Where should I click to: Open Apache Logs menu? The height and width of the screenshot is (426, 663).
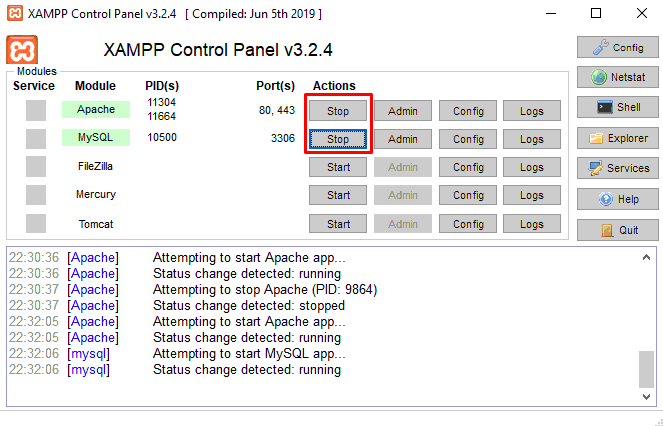[x=532, y=111]
